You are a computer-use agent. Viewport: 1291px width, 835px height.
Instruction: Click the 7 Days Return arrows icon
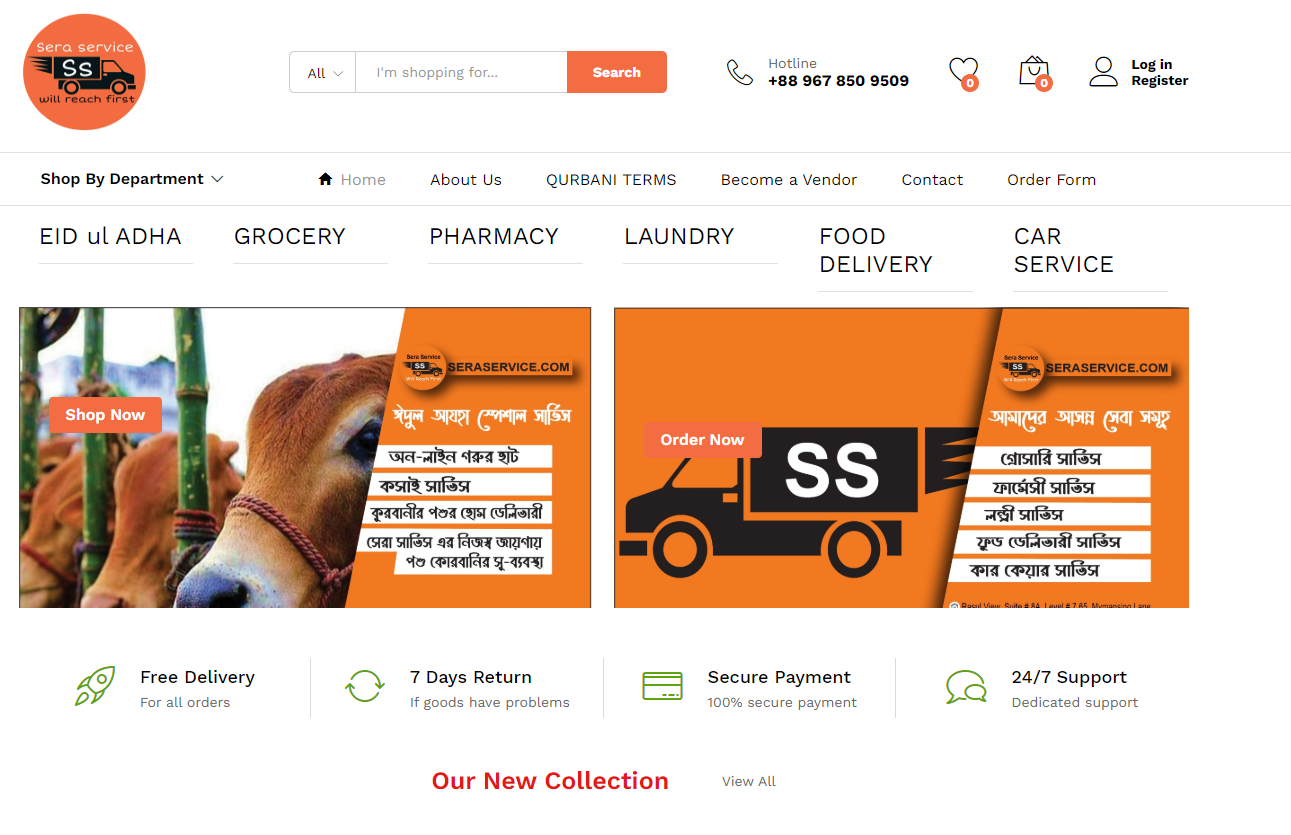(365, 686)
